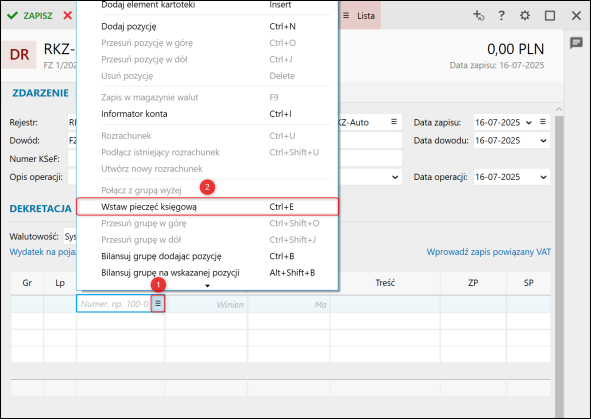Expand the Data dowodu date dropdown
591x419 pixels.
543,141
